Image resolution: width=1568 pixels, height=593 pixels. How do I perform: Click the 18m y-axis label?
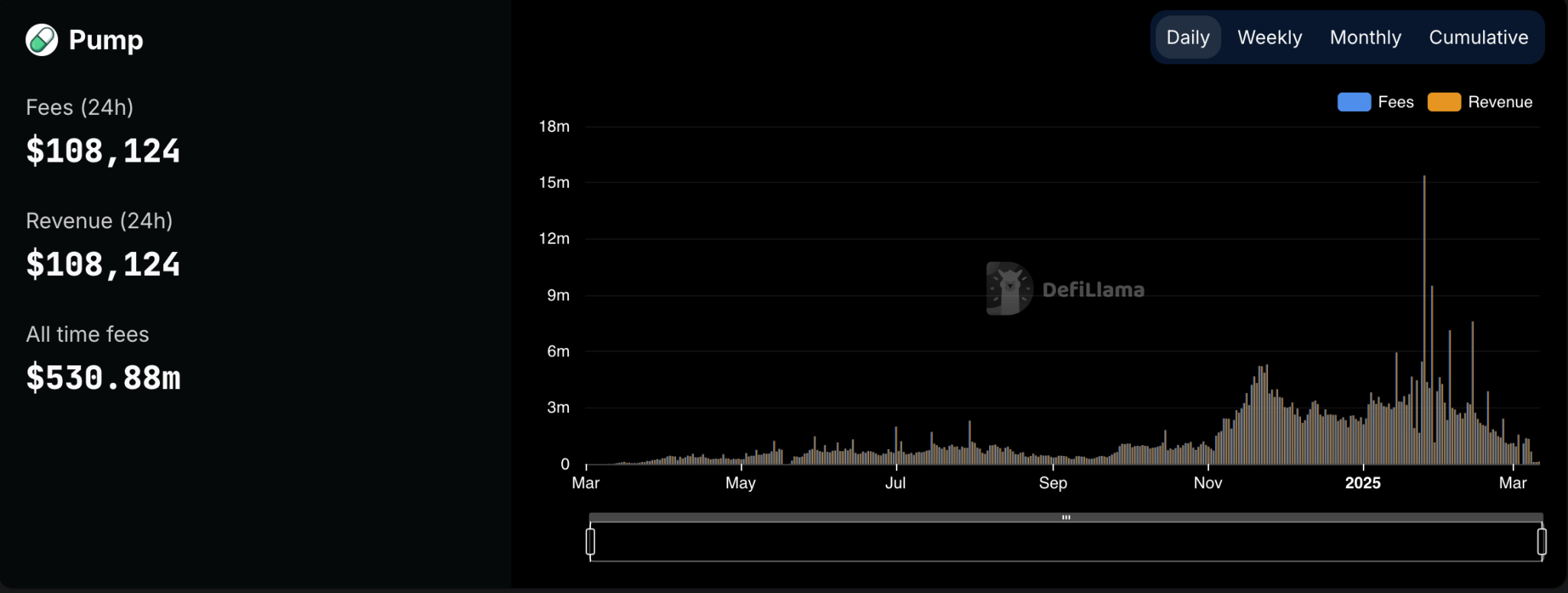(x=554, y=126)
